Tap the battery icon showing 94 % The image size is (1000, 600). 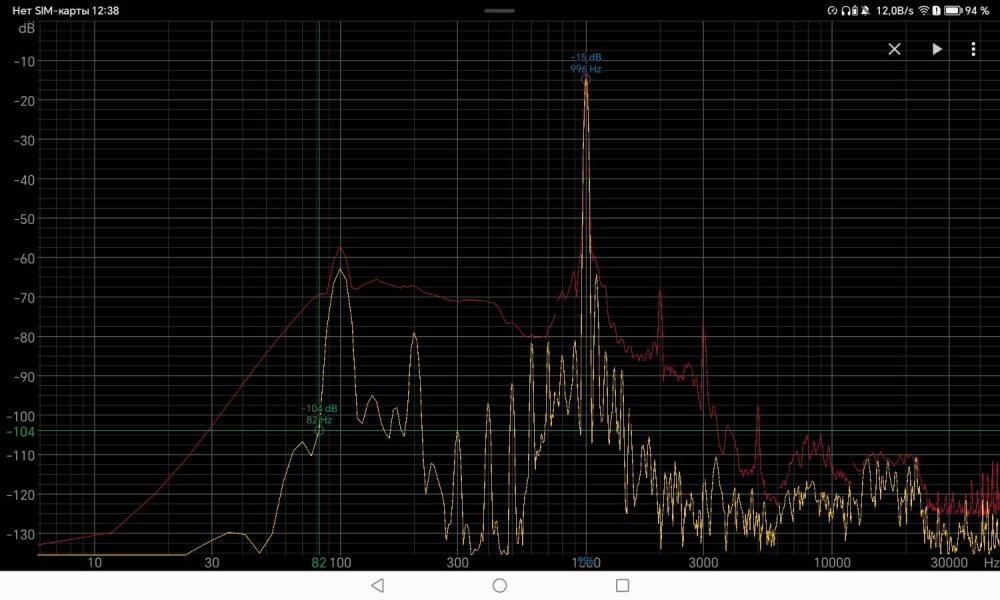point(953,10)
